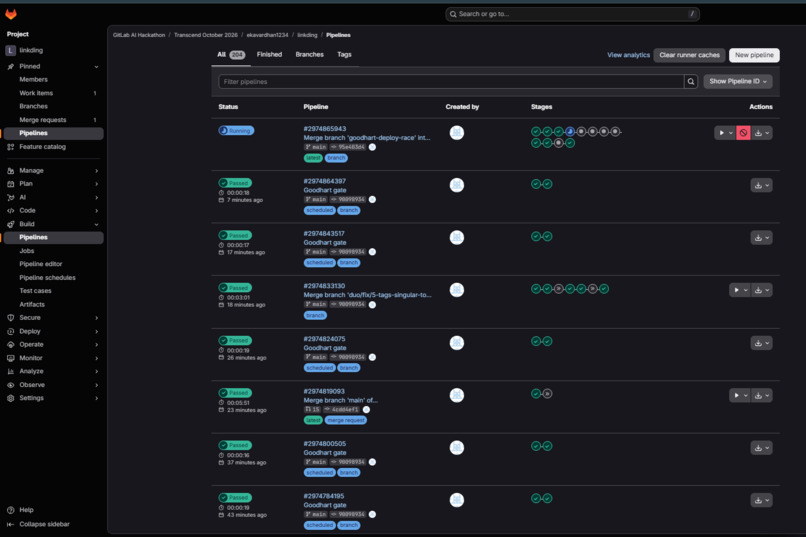This screenshot has width=806, height=537.
Task: Click the New pipeline button
Action: click(754, 55)
